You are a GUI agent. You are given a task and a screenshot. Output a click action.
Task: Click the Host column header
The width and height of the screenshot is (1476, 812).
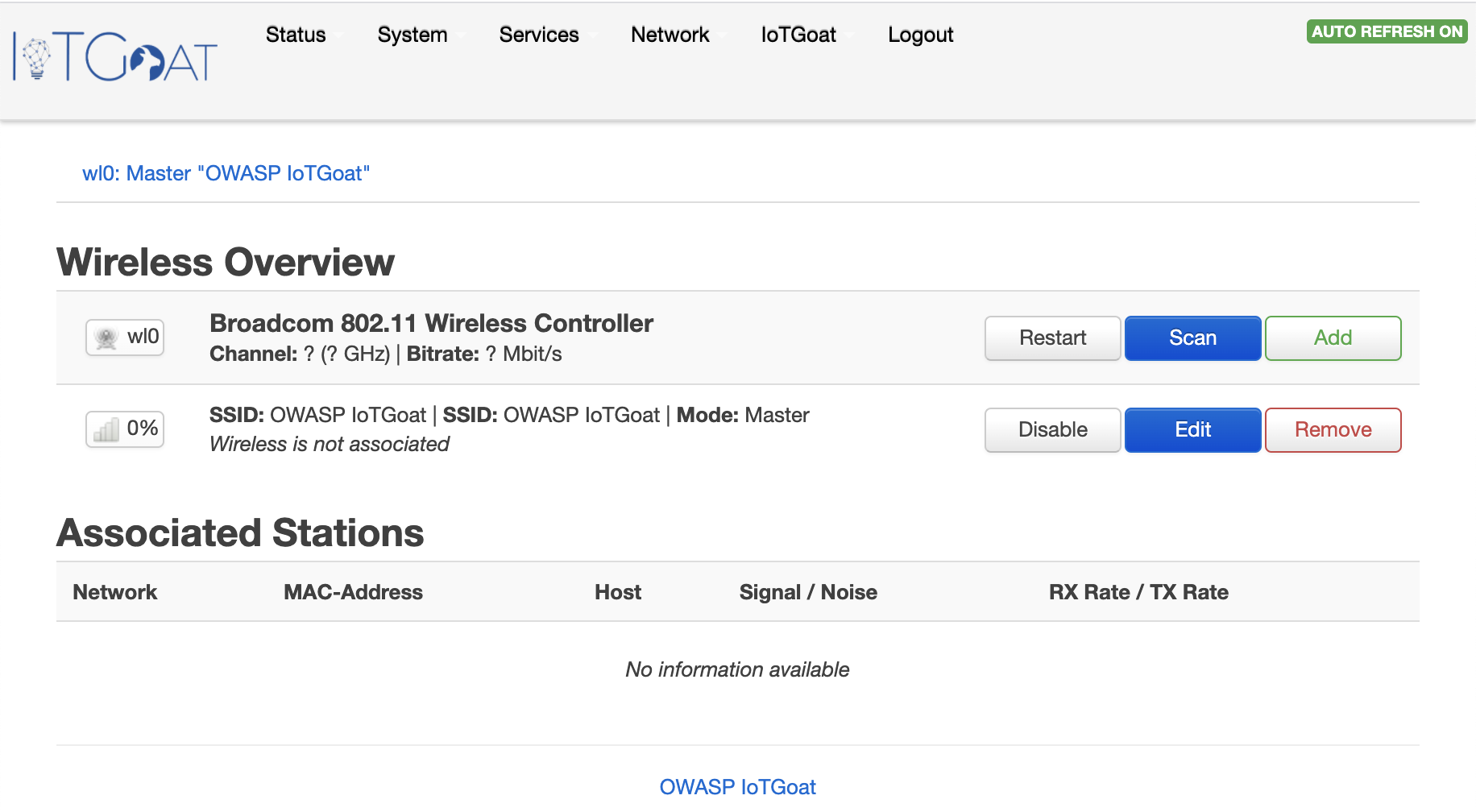tap(618, 592)
